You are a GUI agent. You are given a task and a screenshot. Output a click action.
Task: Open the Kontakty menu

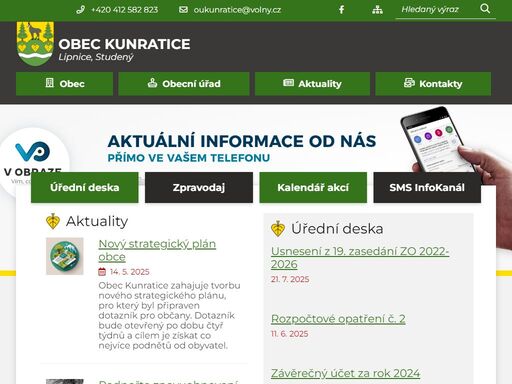pyautogui.click(x=433, y=84)
